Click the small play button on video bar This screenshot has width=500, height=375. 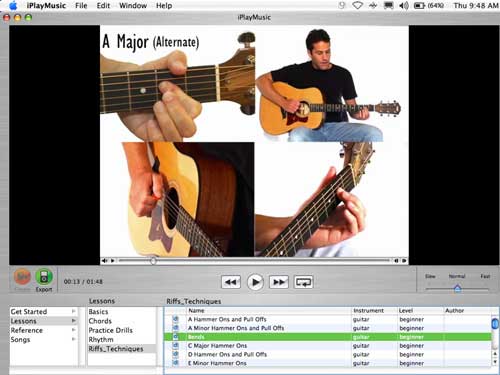pyautogui.click(x=113, y=261)
